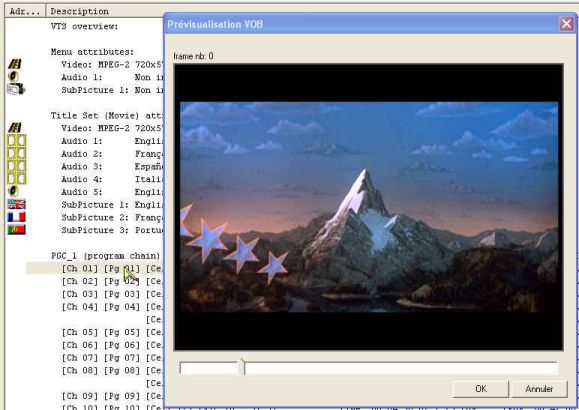Click the Audio 2 François line
Screen dimensions: 579x410
(x=112, y=154)
